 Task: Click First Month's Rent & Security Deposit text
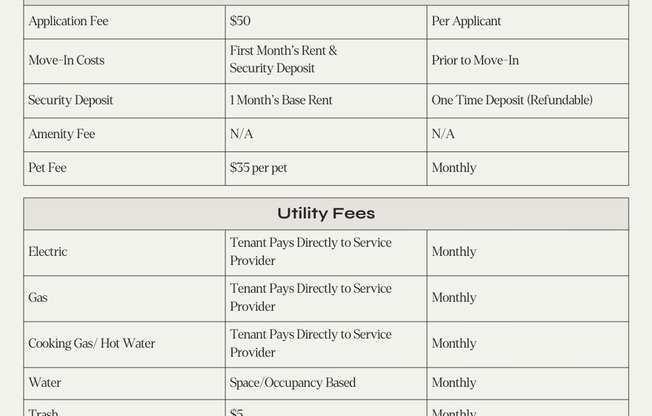[283, 60]
